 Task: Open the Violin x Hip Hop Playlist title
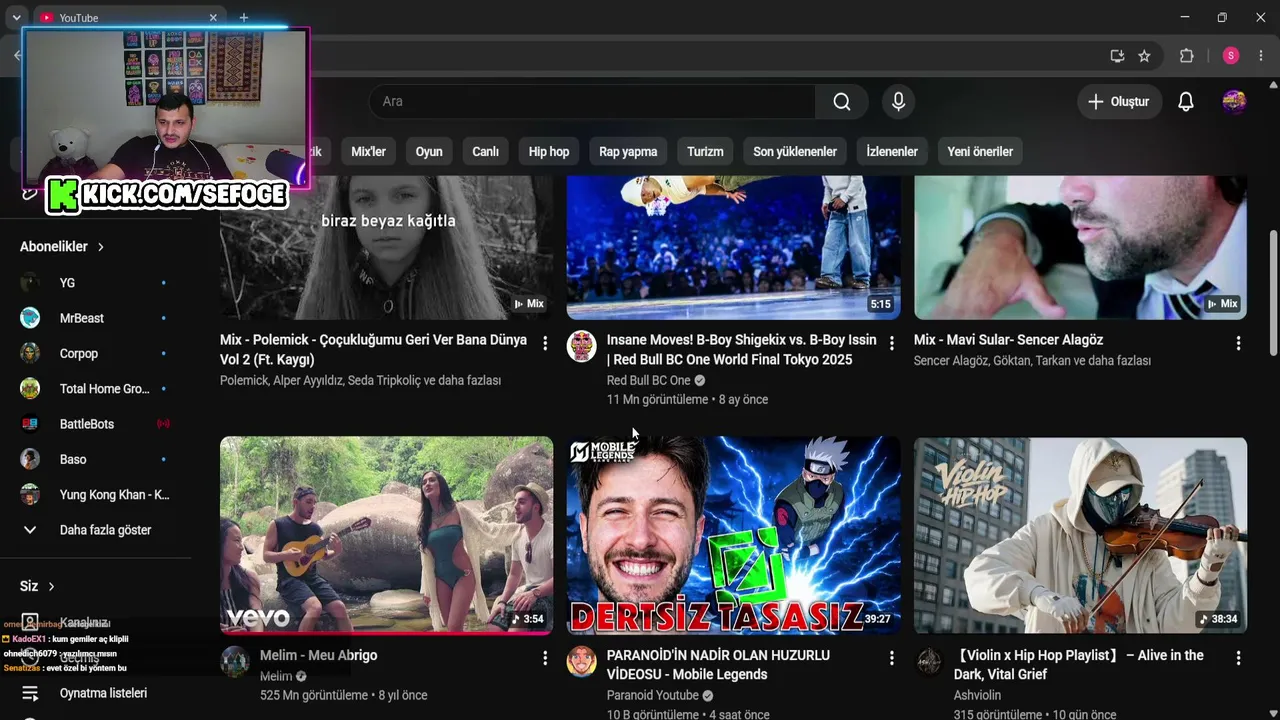[1079, 665]
